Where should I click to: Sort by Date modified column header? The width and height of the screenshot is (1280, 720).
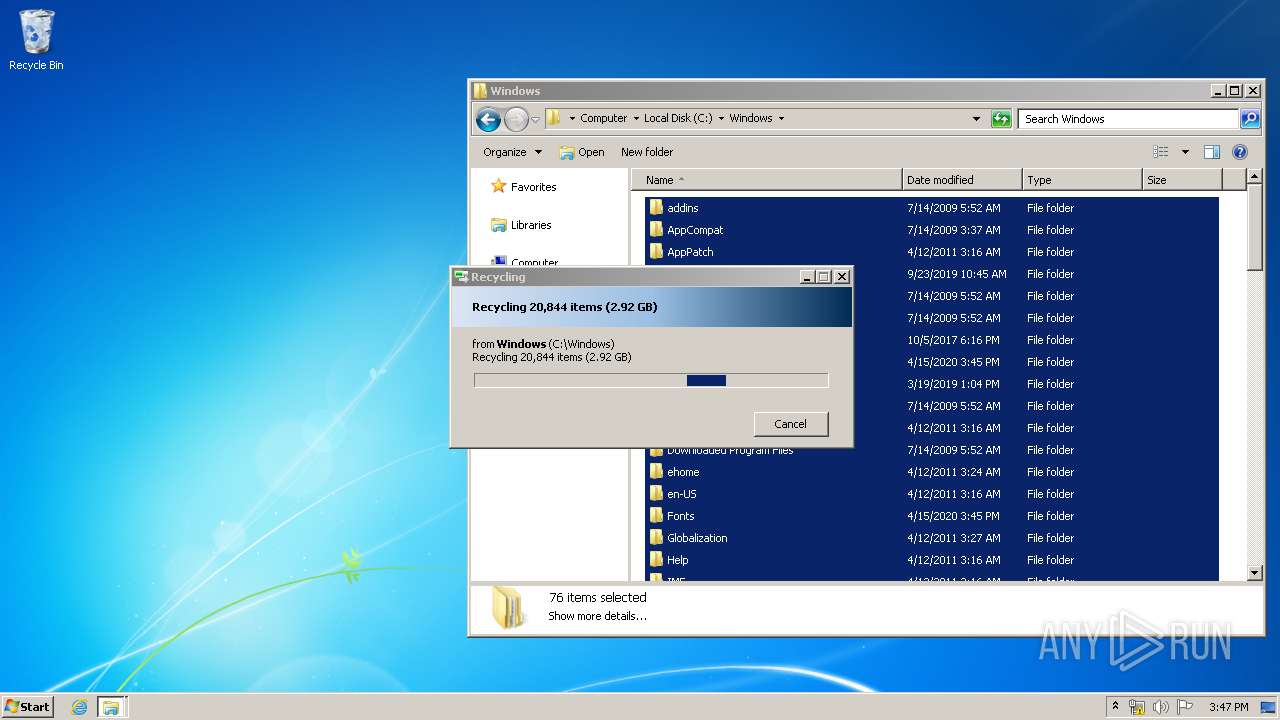pos(962,180)
